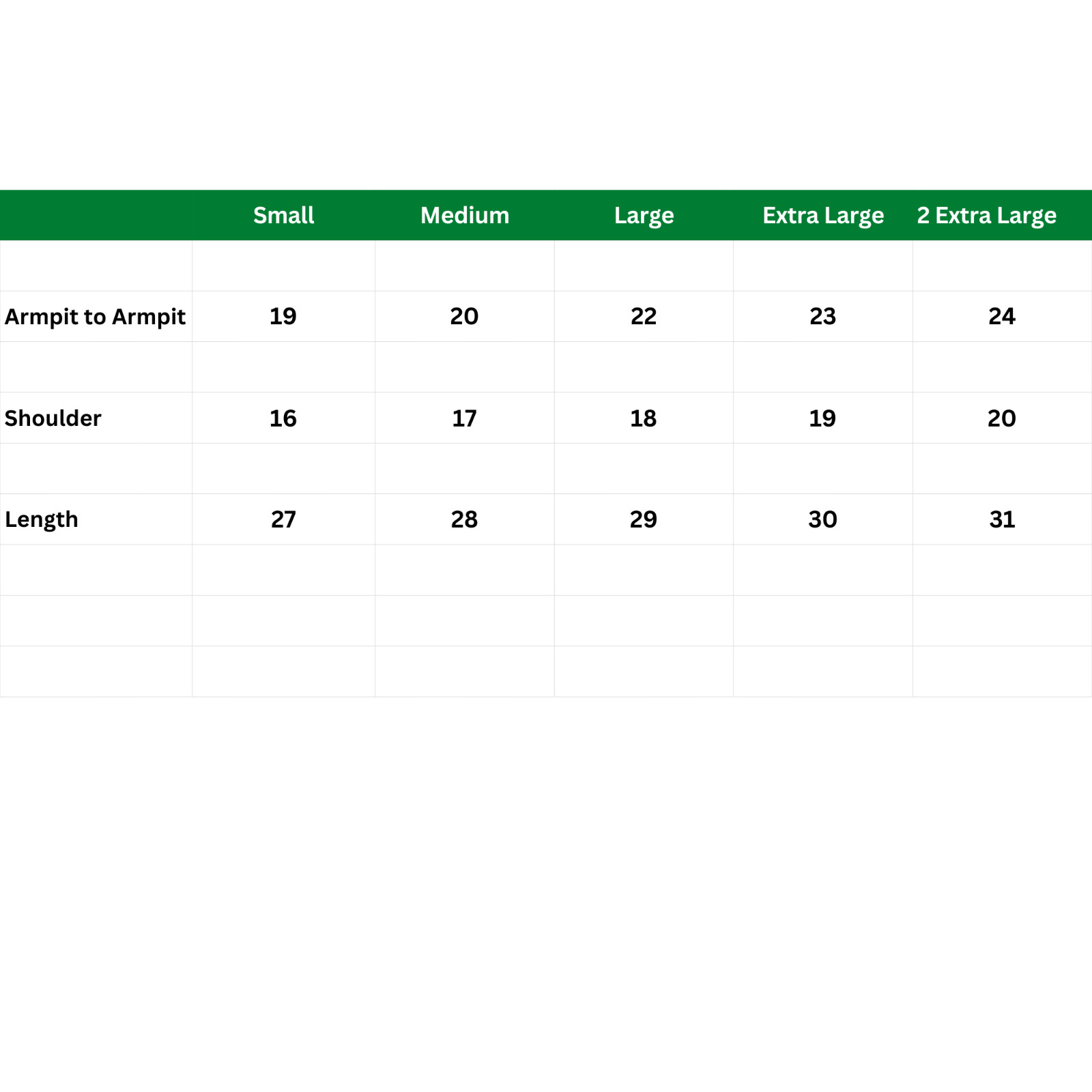Select Large shoulder value 18
Viewport: 1092px width, 1092px height.
[644, 418]
